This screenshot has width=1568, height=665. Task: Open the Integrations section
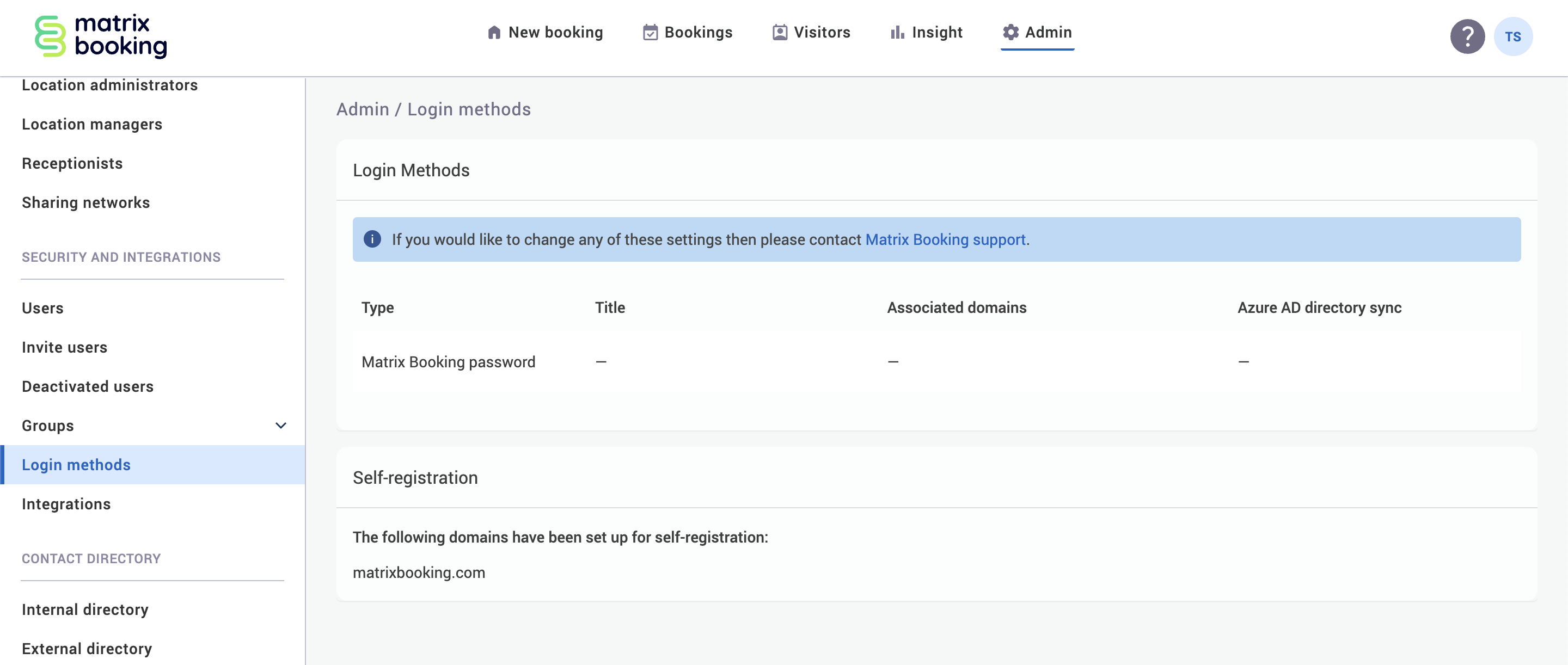pos(66,504)
